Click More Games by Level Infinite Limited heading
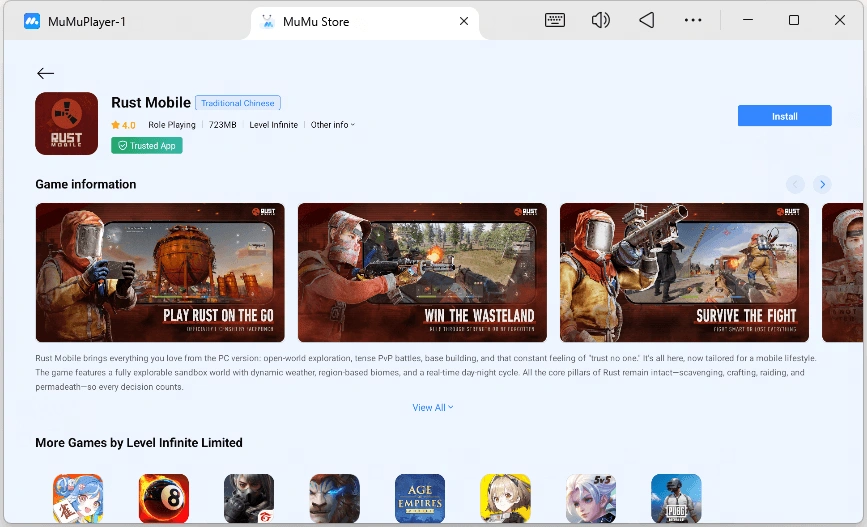 pyautogui.click(x=139, y=442)
